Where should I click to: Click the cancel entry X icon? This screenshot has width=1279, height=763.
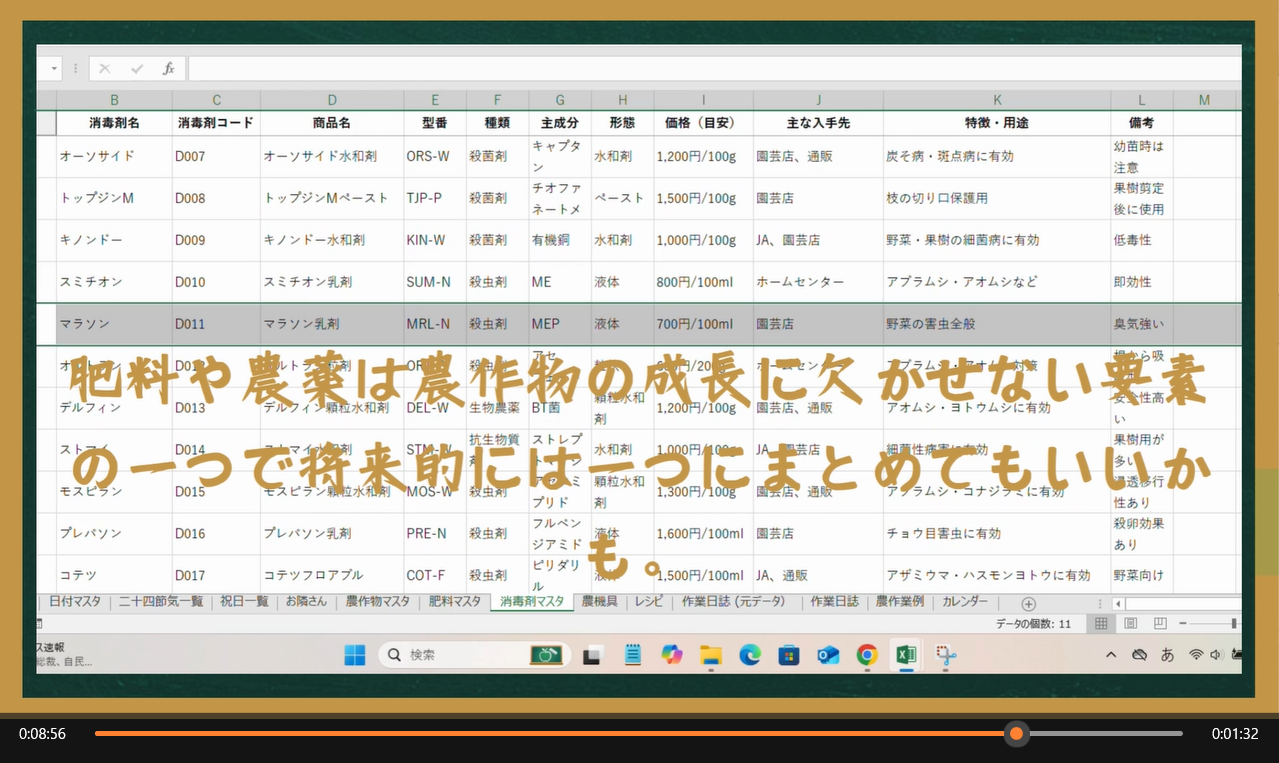point(105,69)
